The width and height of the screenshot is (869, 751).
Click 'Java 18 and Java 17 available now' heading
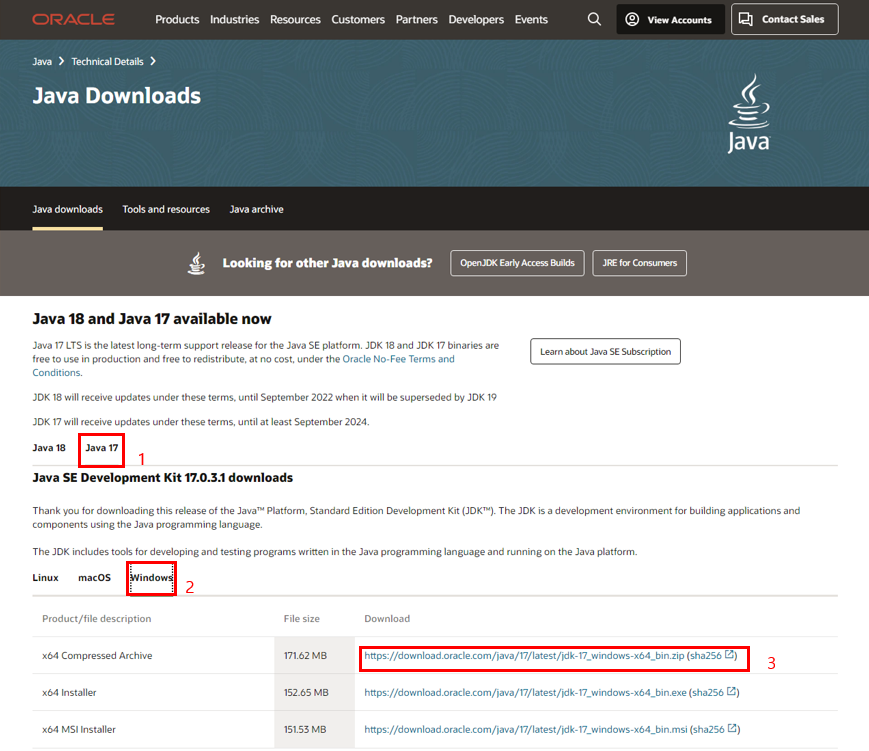152,319
